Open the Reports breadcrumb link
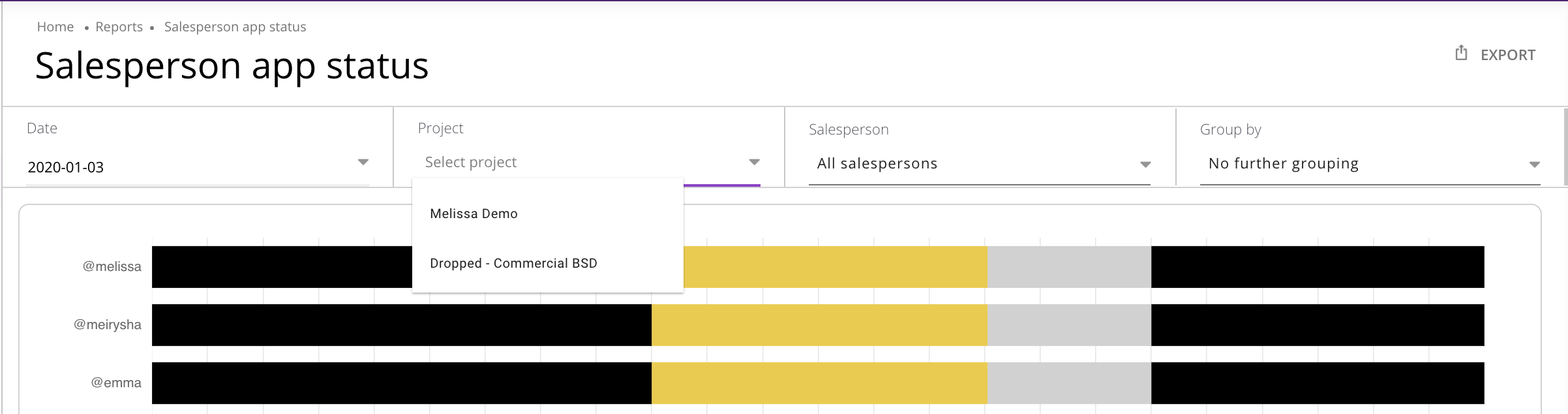Screen dimensions: 1568x414 click(119, 27)
